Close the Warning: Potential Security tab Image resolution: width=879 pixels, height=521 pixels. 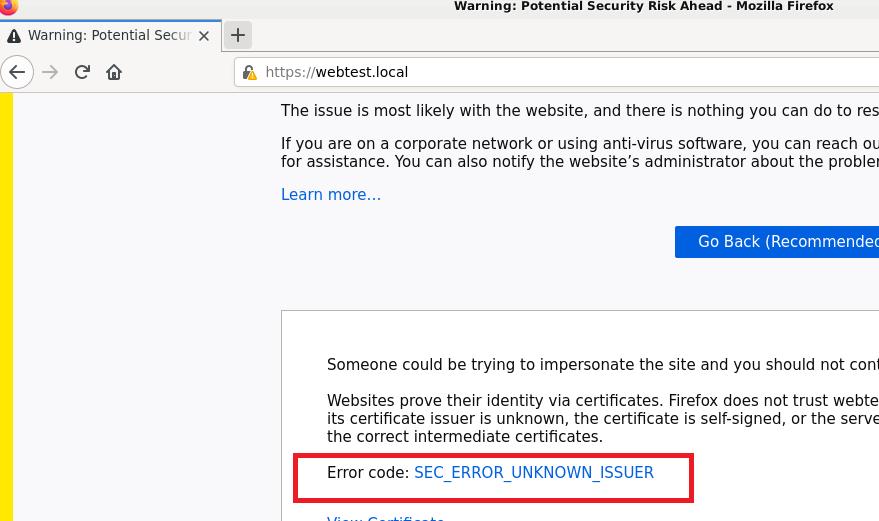click(x=204, y=36)
